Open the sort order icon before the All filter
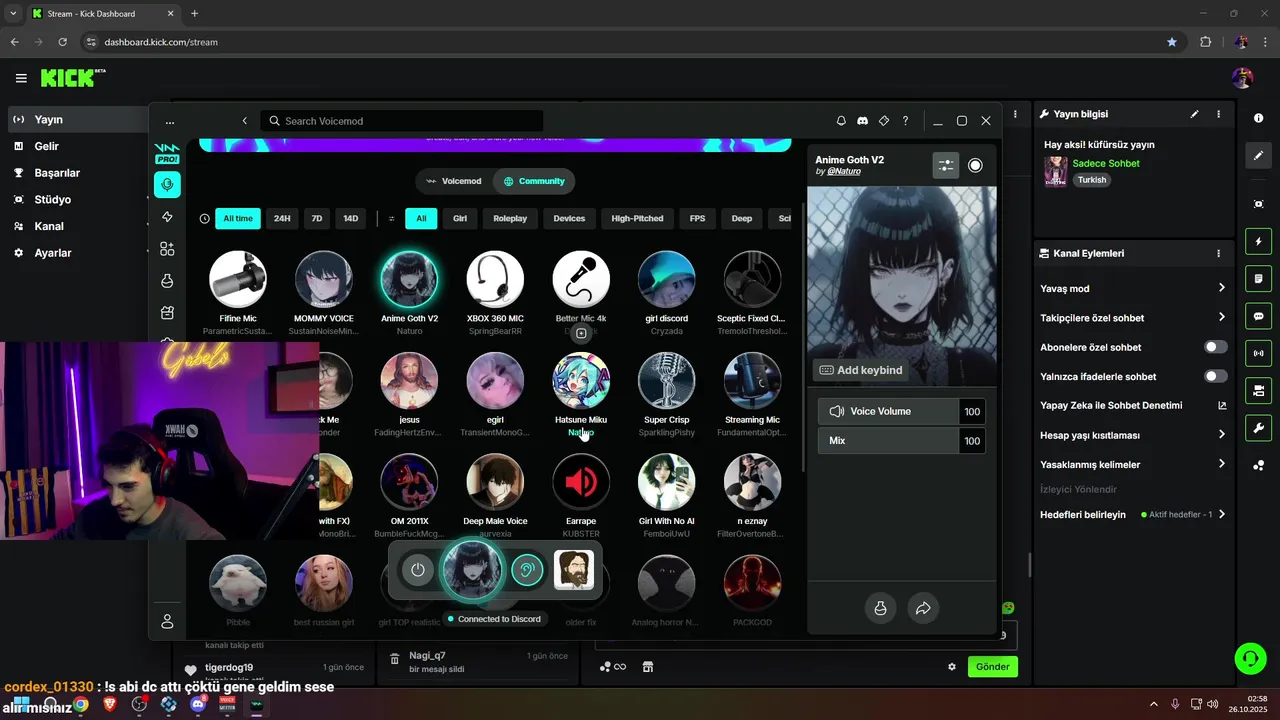The width and height of the screenshot is (1280, 720). [391, 218]
